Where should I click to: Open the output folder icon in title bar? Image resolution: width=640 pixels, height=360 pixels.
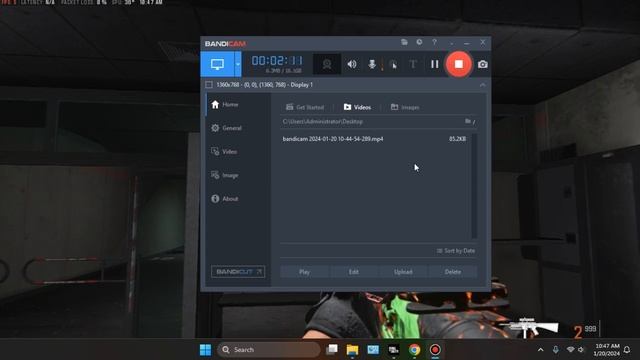[404, 42]
